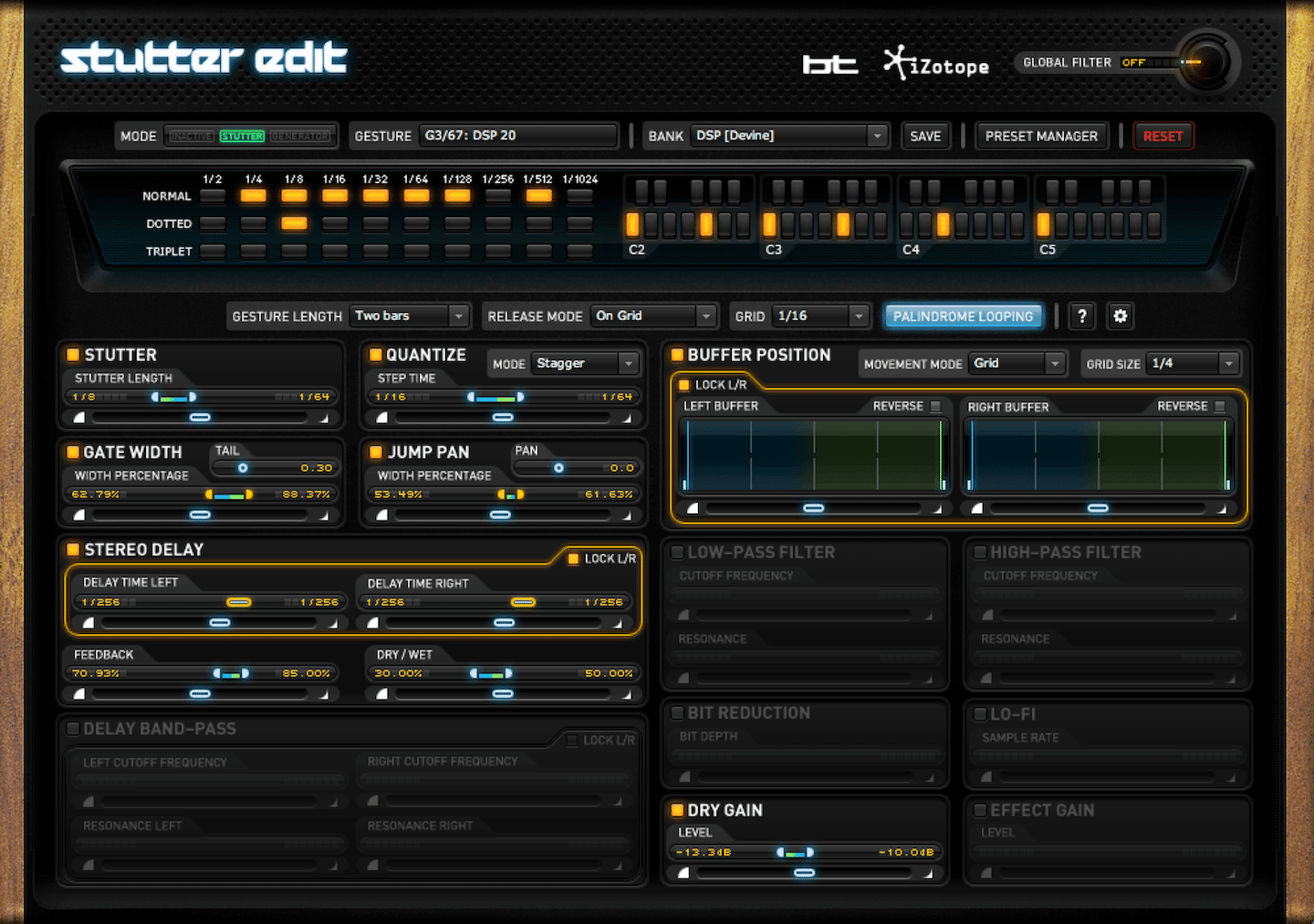Open the settings gear icon
Image resolution: width=1314 pixels, height=924 pixels.
tap(1121, 316)
